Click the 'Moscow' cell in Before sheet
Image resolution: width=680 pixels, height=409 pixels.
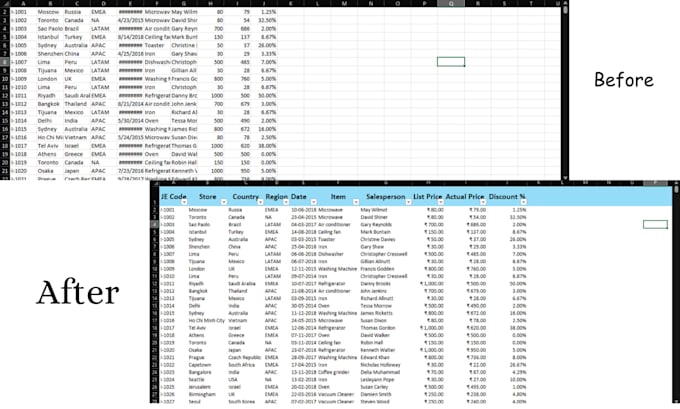pyautogui.click(x=50, y=12)
